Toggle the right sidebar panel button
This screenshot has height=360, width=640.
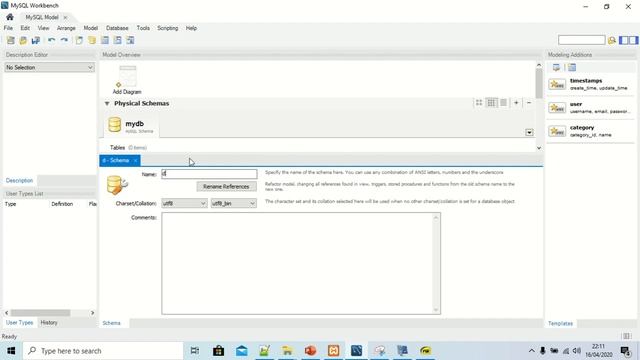pyautogui.click(x=633, y=40)
